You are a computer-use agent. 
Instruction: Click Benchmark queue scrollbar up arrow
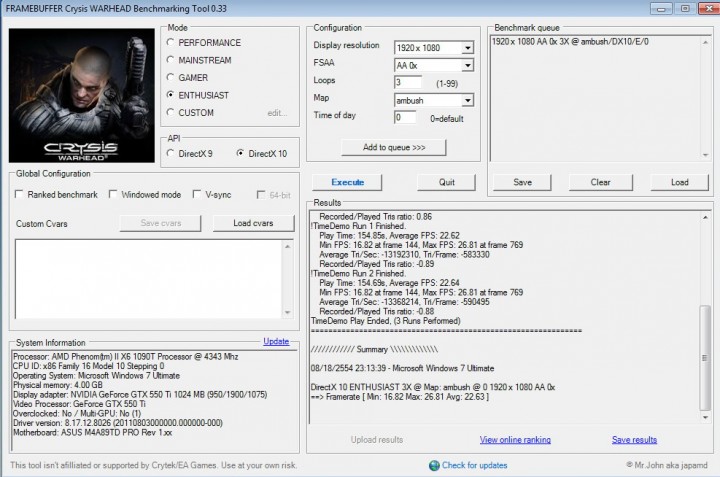705,42
